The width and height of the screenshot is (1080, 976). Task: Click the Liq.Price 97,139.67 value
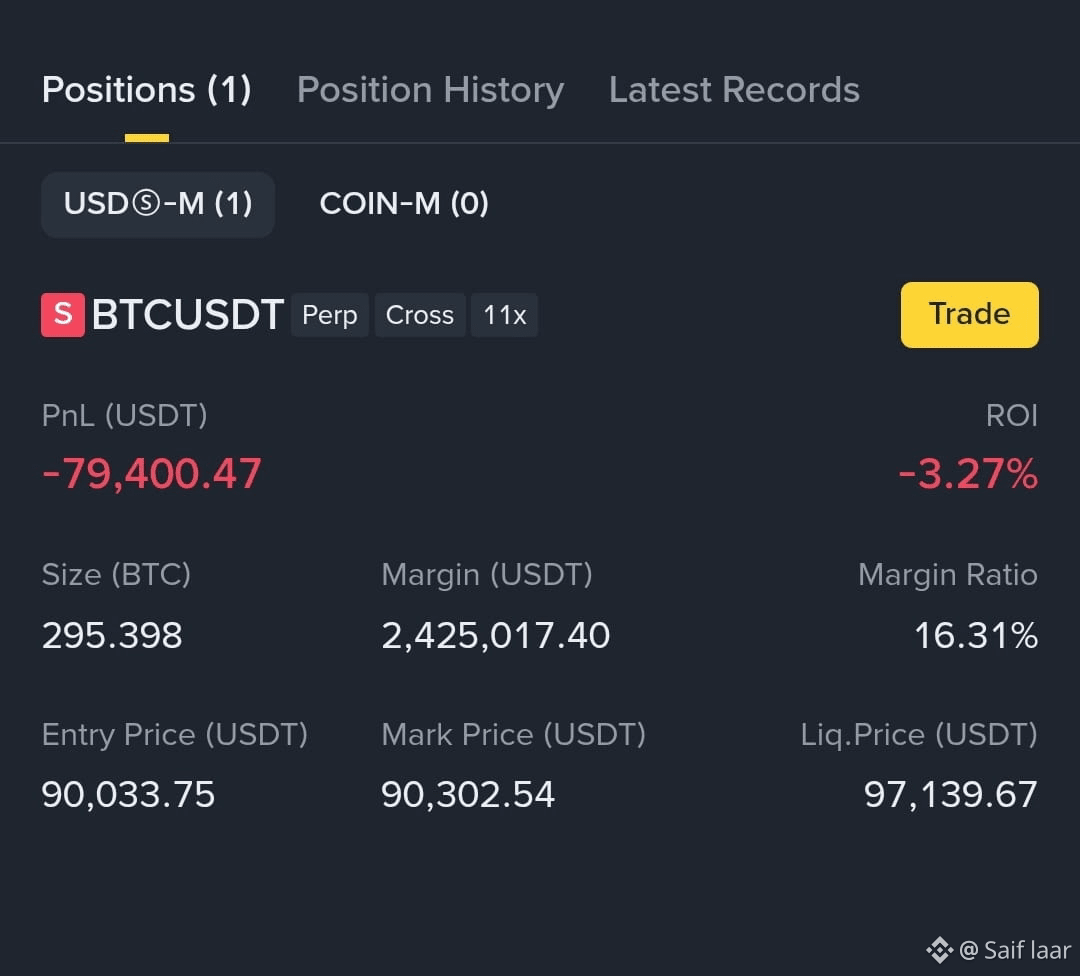(x=951, y=794)
